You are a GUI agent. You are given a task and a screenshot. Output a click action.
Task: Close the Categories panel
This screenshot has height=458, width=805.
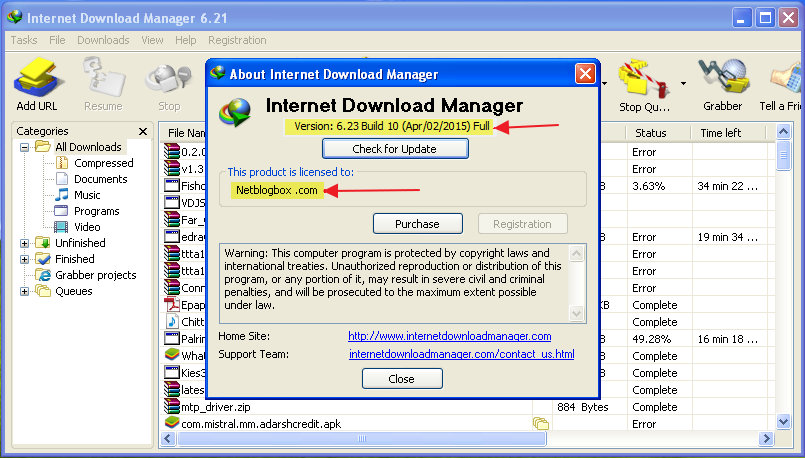pyautogui.click(x=143, y=131)
